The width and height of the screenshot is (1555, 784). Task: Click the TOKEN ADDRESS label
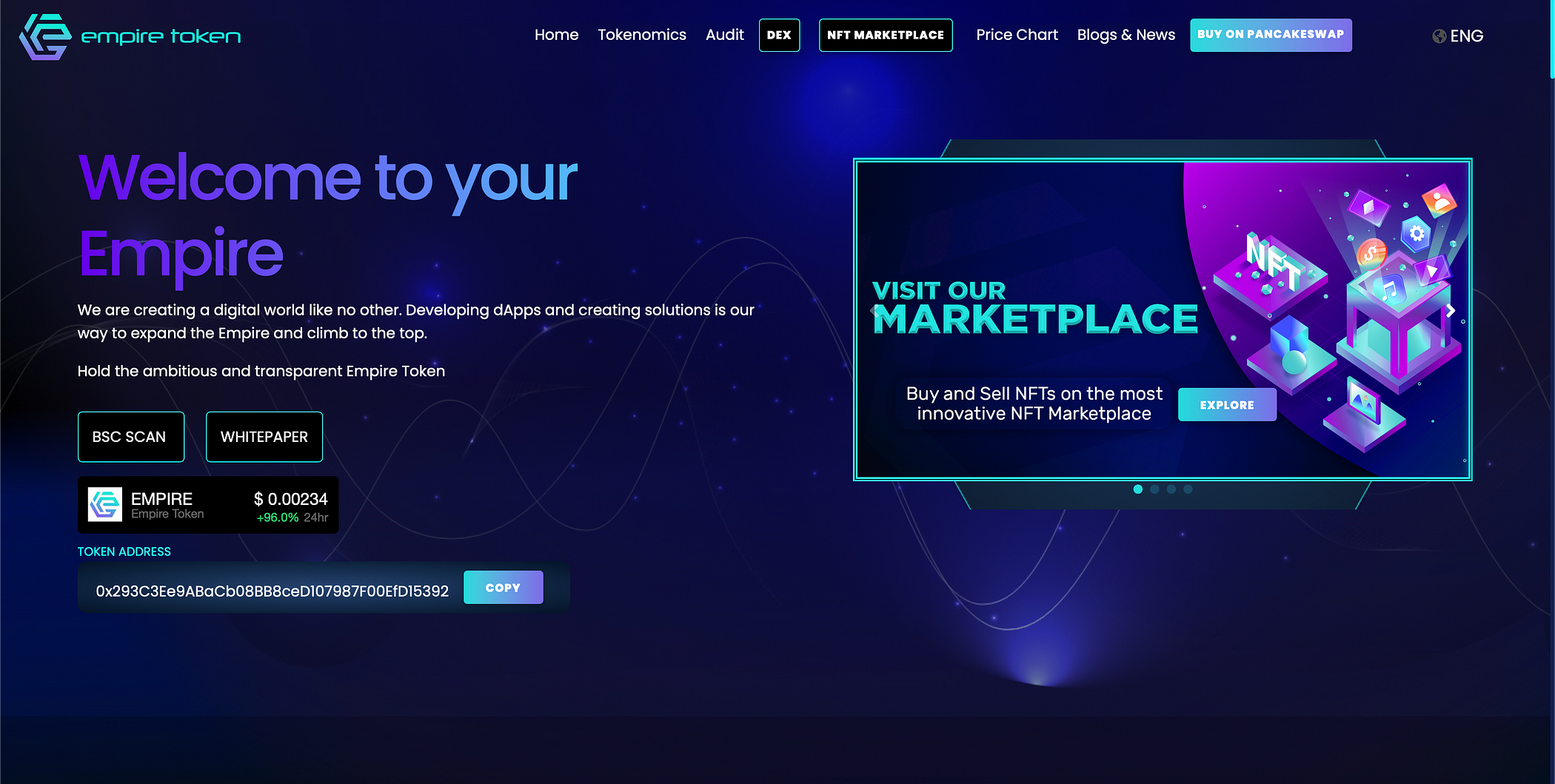point(124,552)
